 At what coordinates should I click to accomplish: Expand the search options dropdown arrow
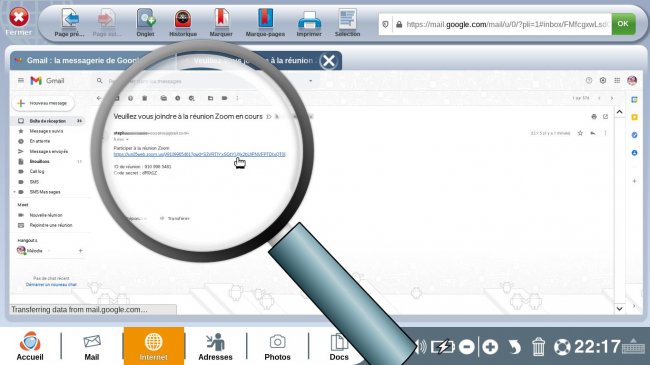310,81
